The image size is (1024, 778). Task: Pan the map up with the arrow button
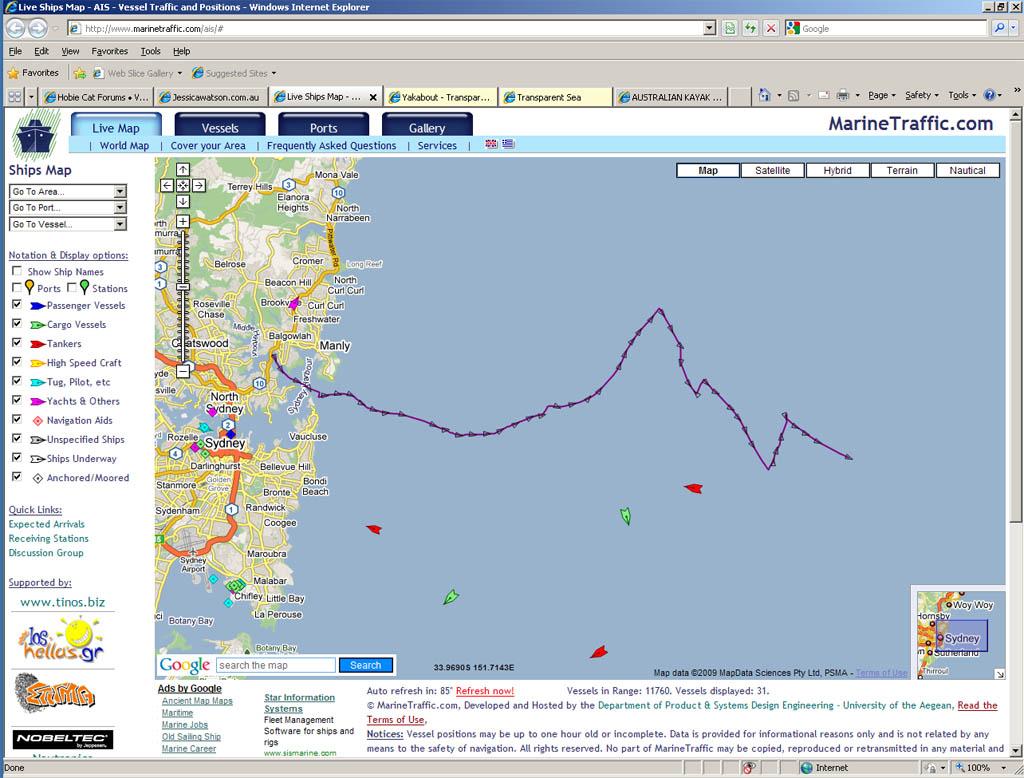coord(183,170)
